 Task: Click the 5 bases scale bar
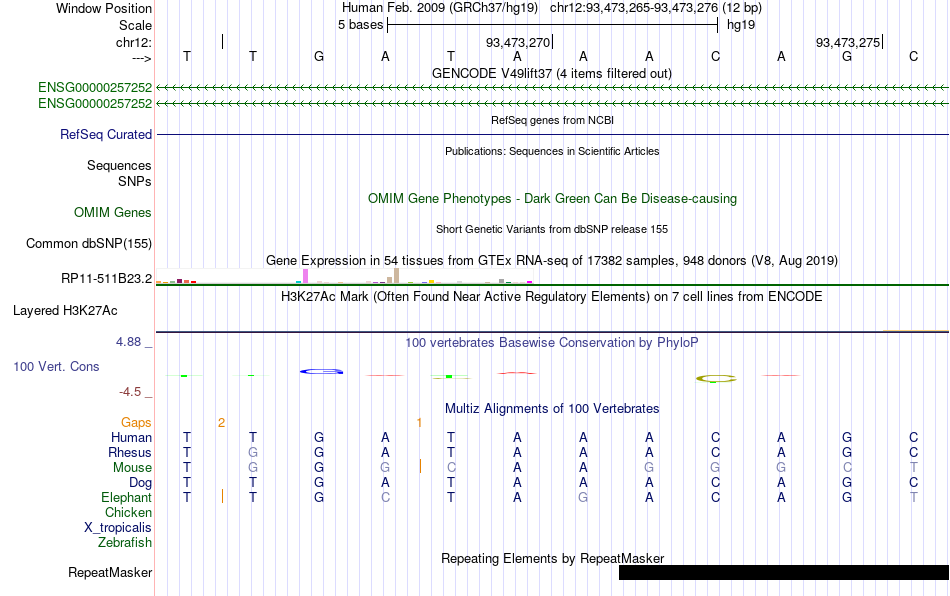point(552,25)
